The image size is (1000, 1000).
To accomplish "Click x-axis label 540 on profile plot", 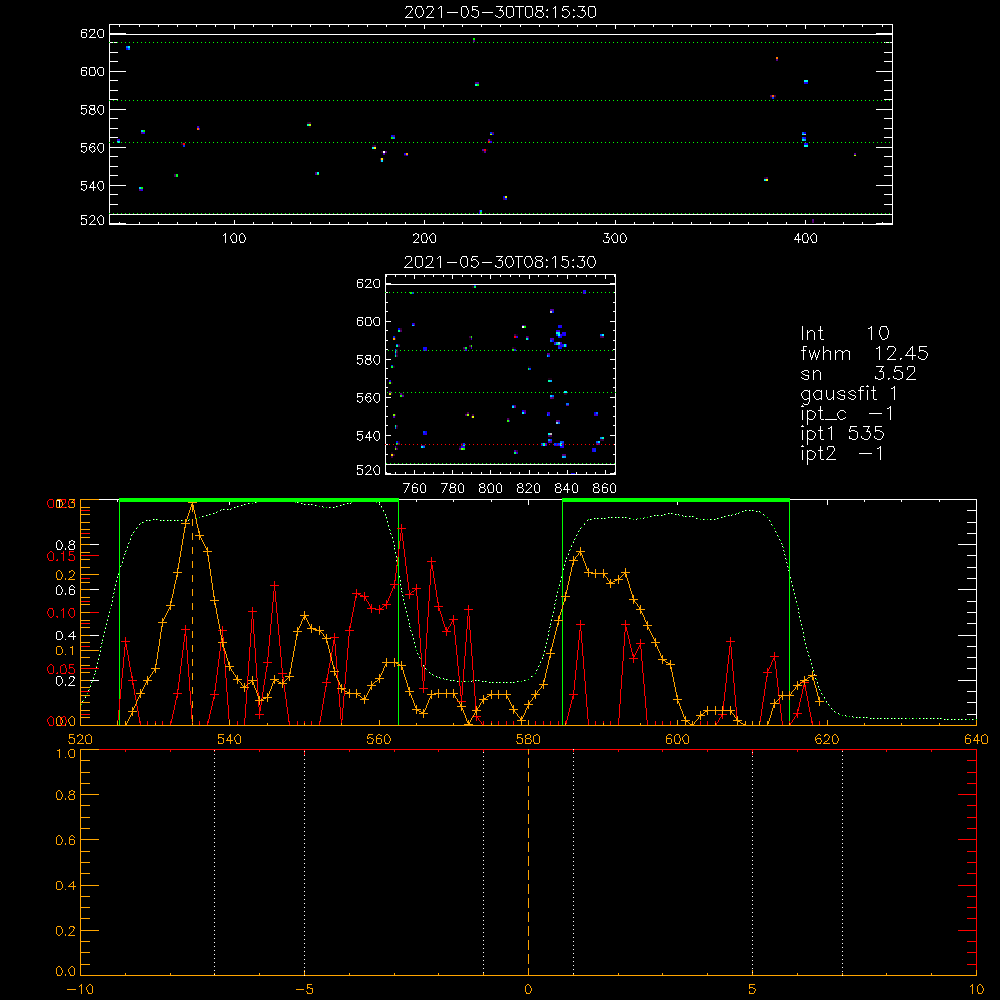I will [x=230, y=739].
